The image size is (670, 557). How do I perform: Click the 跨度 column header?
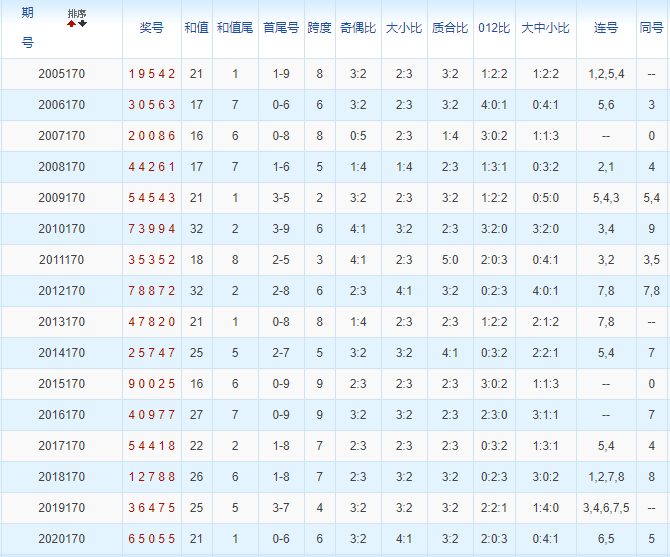(320, 28)
